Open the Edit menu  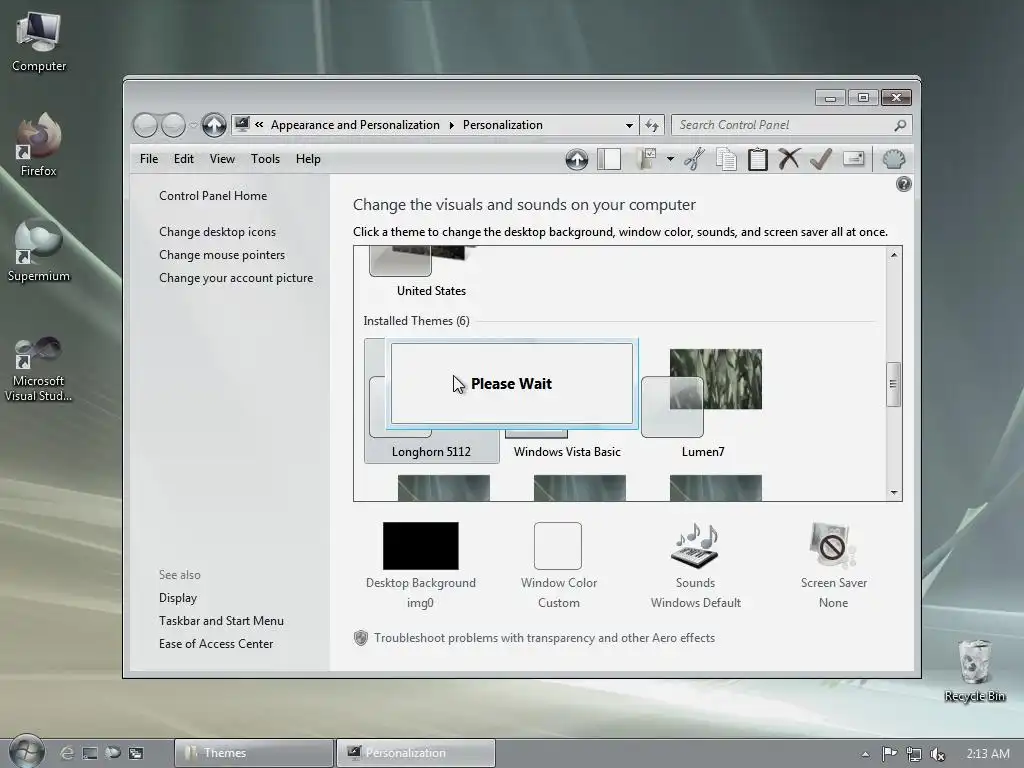point(184,159)
